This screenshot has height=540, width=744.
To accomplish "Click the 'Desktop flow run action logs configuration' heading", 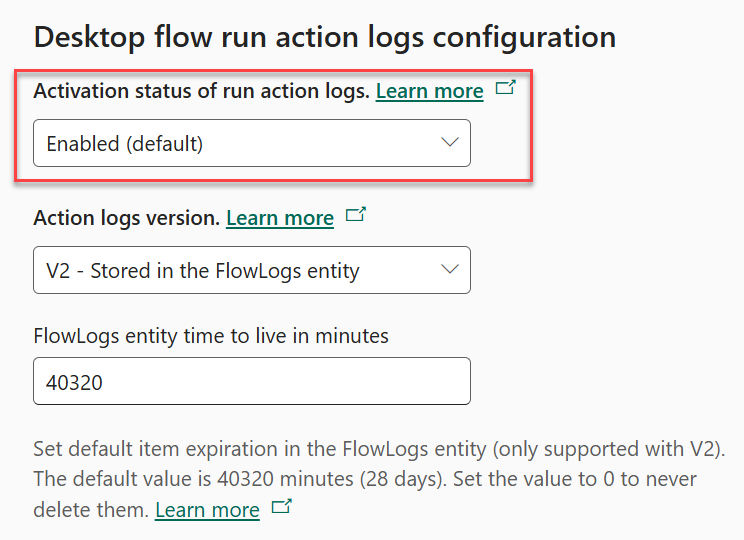I will [325, 37].
